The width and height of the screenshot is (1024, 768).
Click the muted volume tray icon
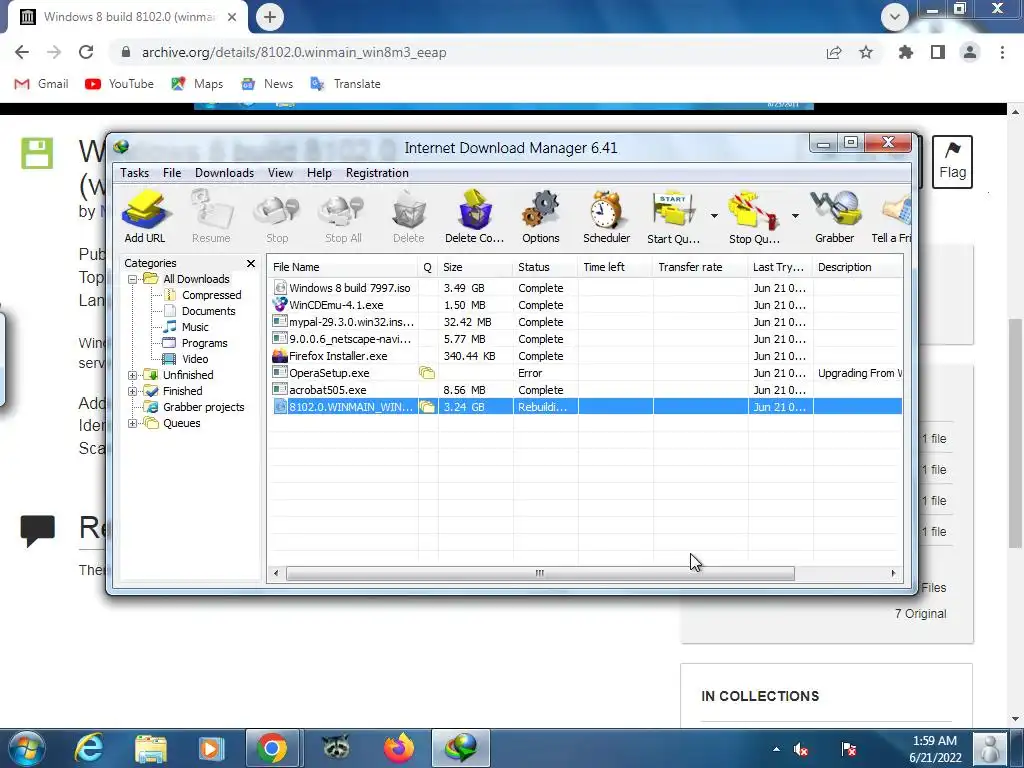tap(801, 749)
